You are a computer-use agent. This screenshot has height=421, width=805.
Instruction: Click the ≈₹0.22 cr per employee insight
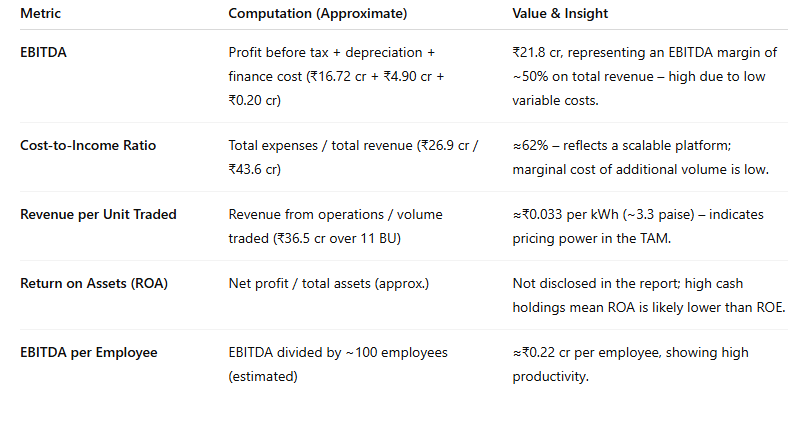(630, 363)
